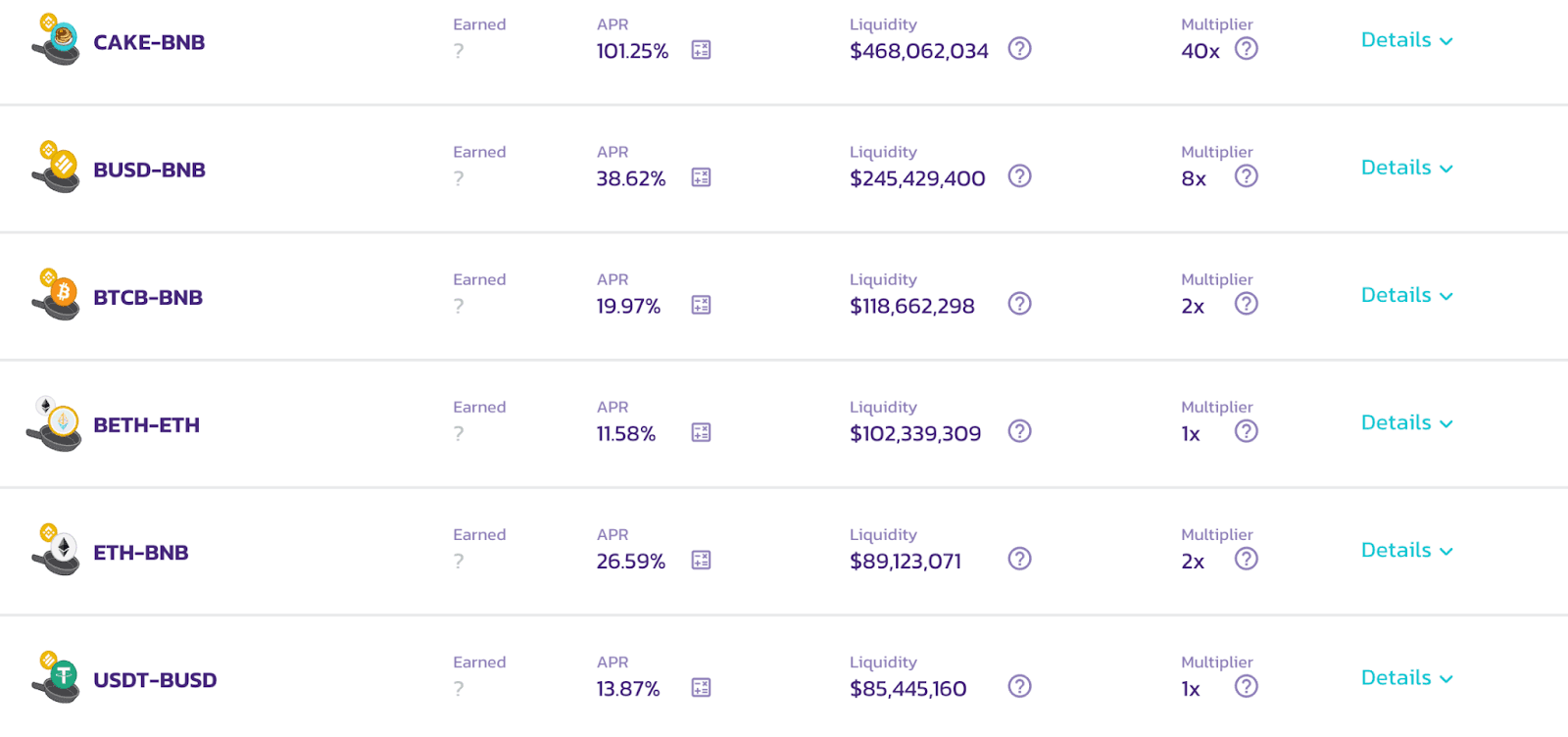The width and height of the screenshot is (1568, 737).
Task: Click the Earned question mark for BTCB-BNB
Action: [x=458, y=306]
